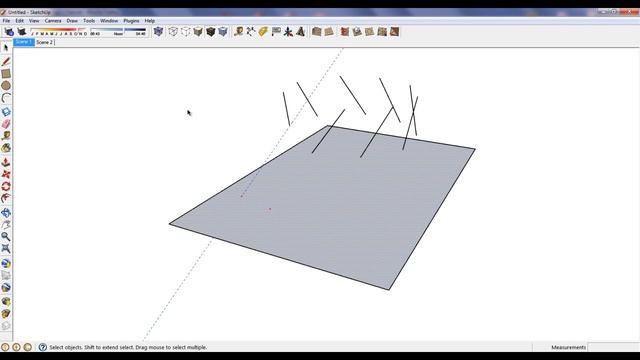
Task: Select the Pan hand tool
Action: click(x=6, y=224)
